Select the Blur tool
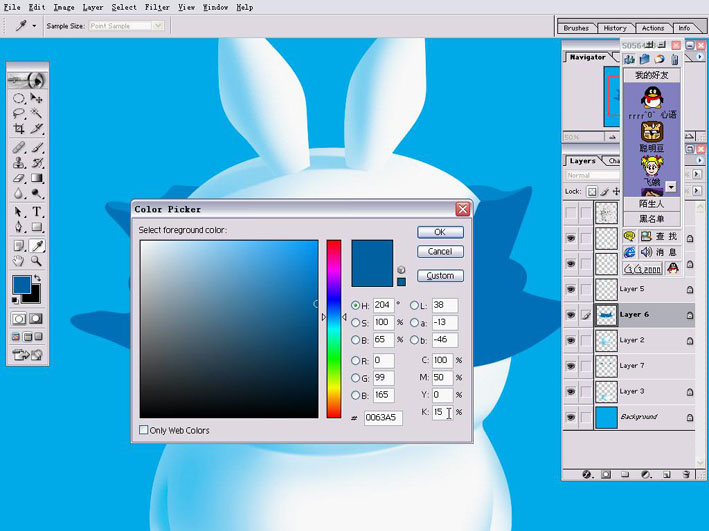The width and height of the screenshot is (709, 531). 19,194
